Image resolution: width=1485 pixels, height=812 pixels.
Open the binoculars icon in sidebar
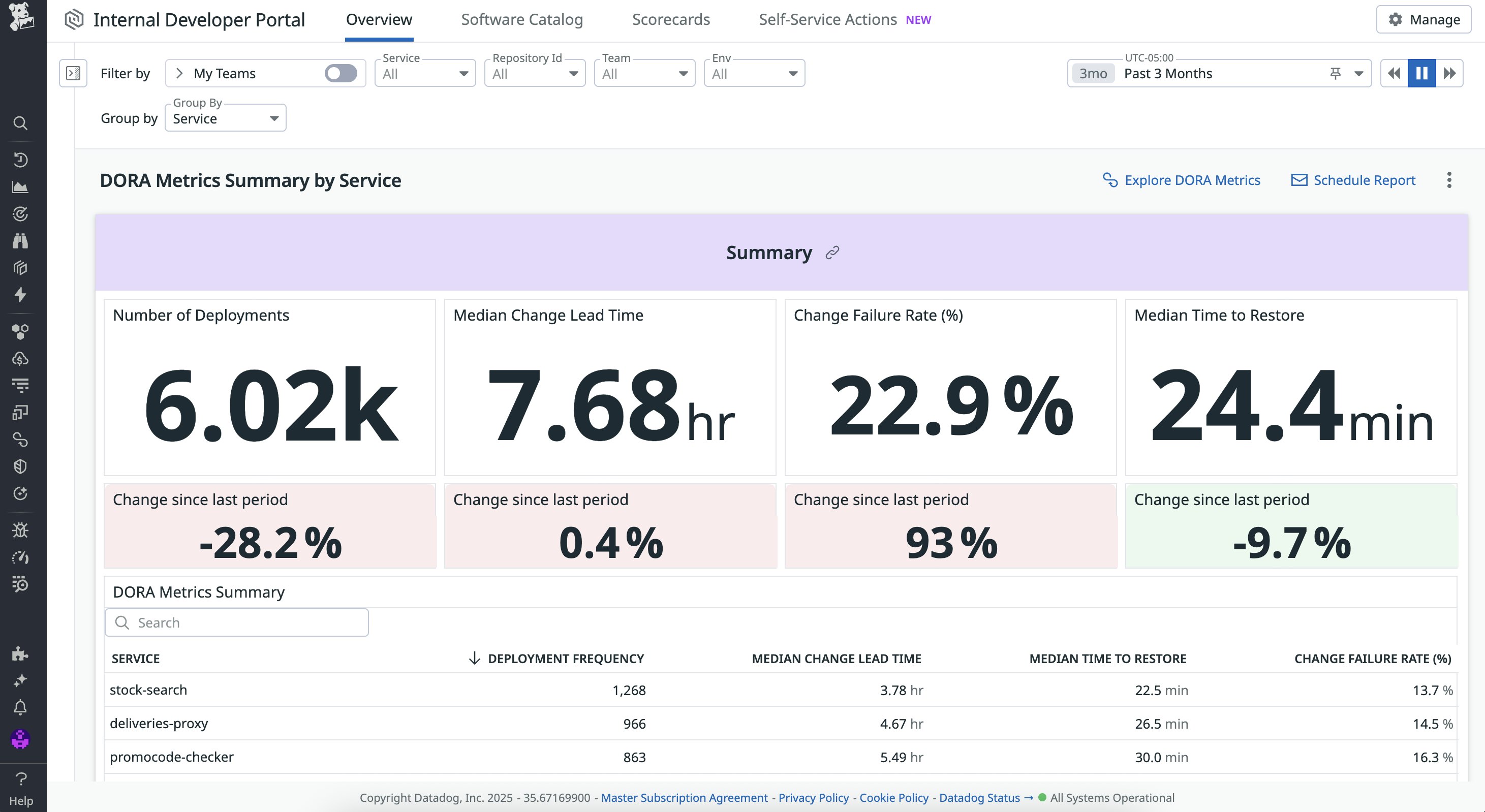20,241
